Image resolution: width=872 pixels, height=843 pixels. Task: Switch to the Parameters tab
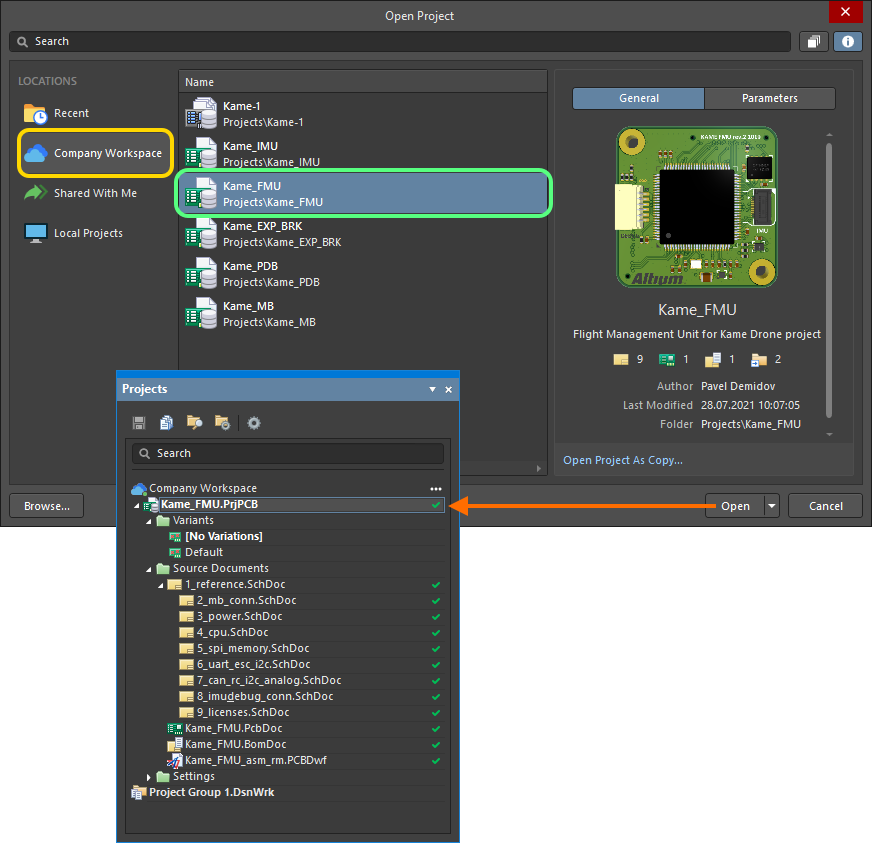pos(769,98)
